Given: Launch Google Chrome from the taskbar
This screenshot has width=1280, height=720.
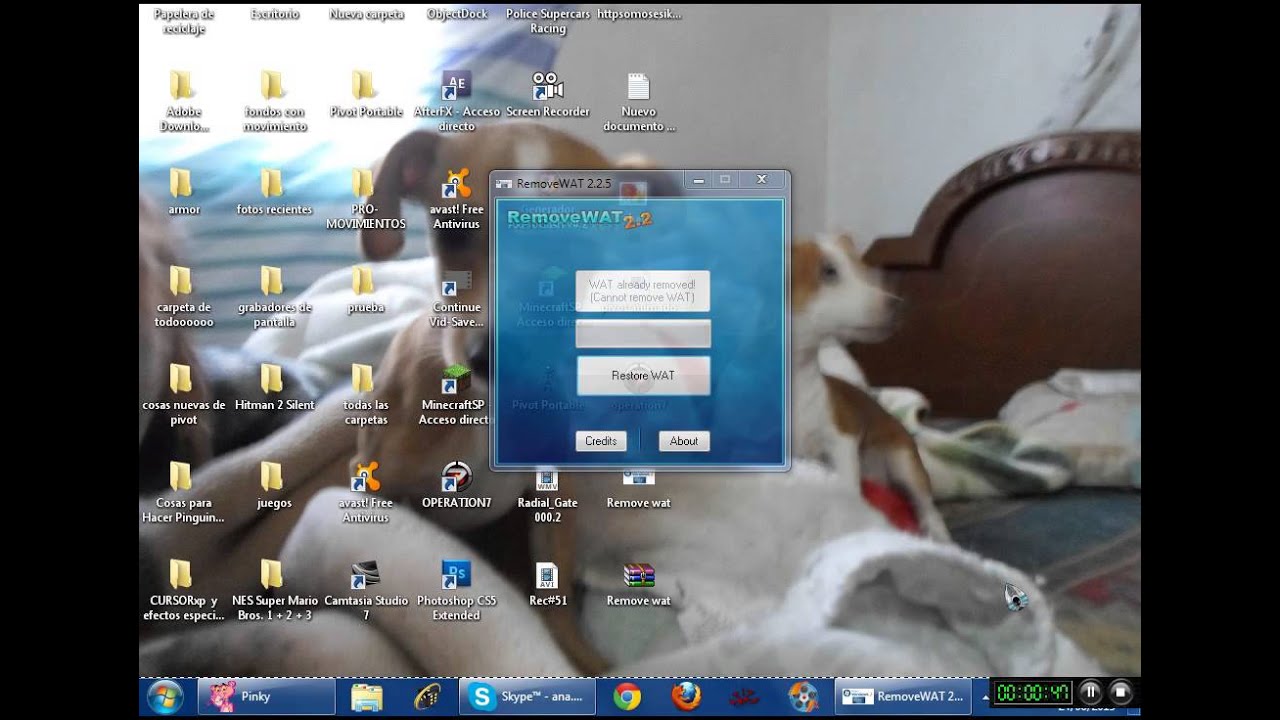Looking at the screenshot, I should (x=627, y=697).
